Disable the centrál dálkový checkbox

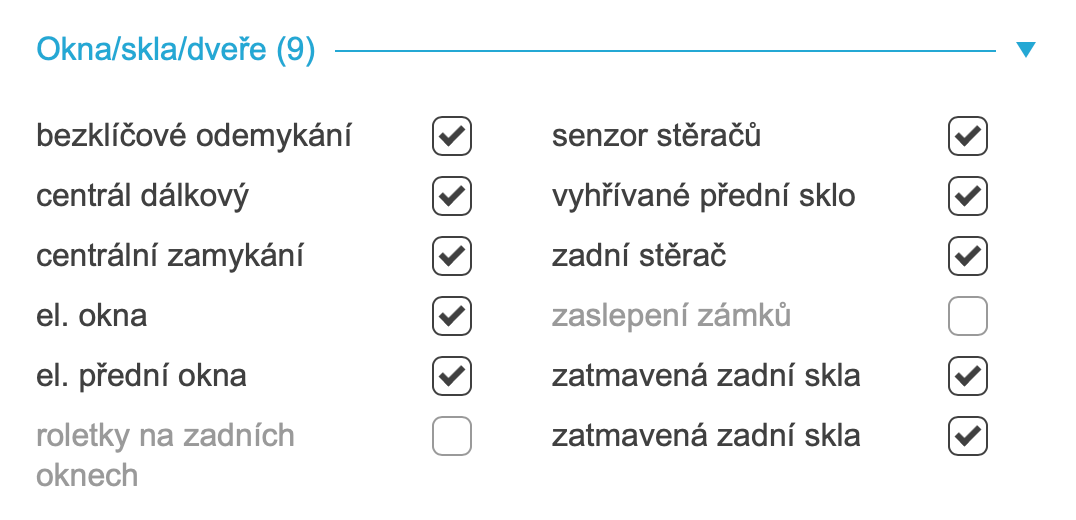tap(451, 196)
